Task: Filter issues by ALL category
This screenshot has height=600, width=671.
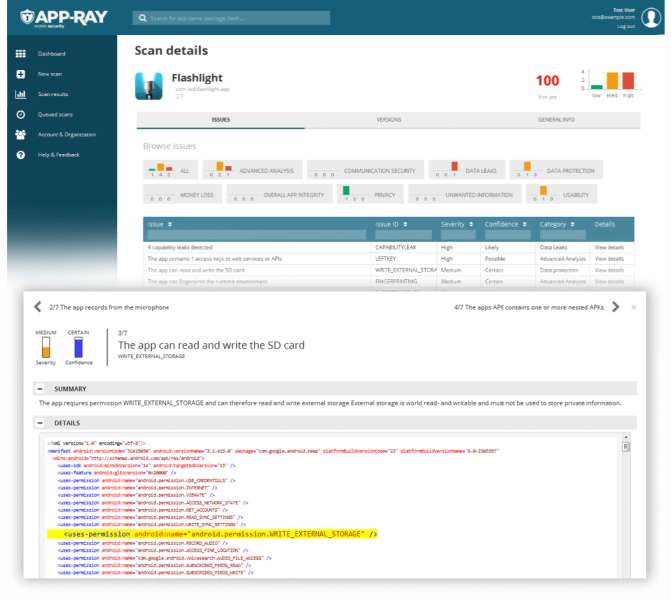Action: (171, 169)
